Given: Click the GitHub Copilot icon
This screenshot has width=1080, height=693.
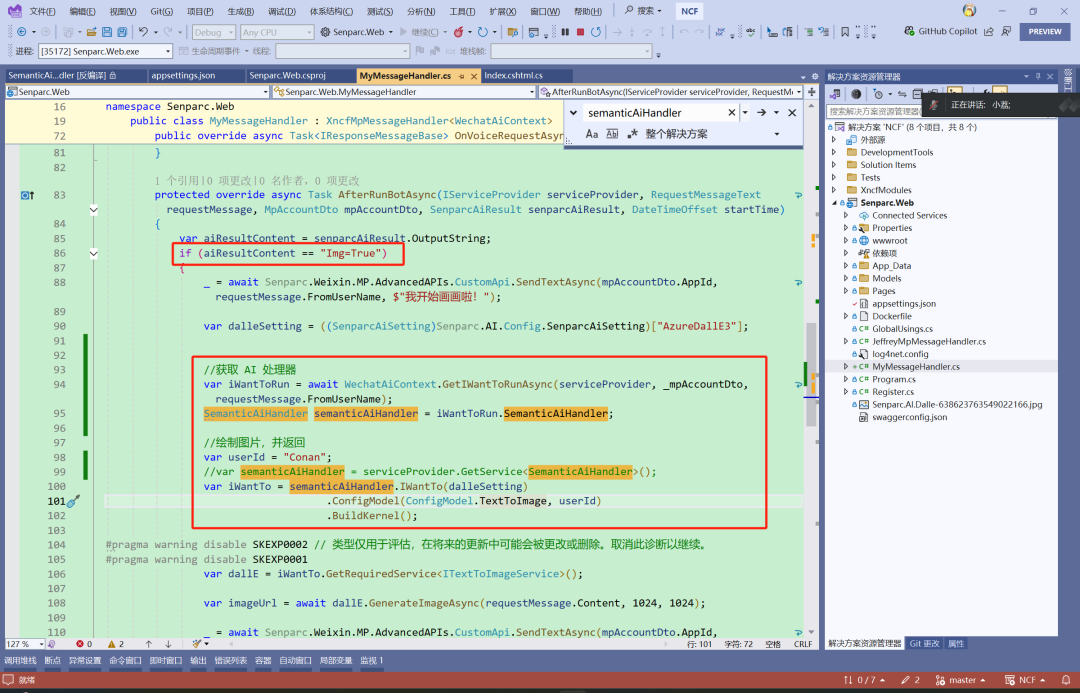Looking at the screenshot, I should (909, 31).
